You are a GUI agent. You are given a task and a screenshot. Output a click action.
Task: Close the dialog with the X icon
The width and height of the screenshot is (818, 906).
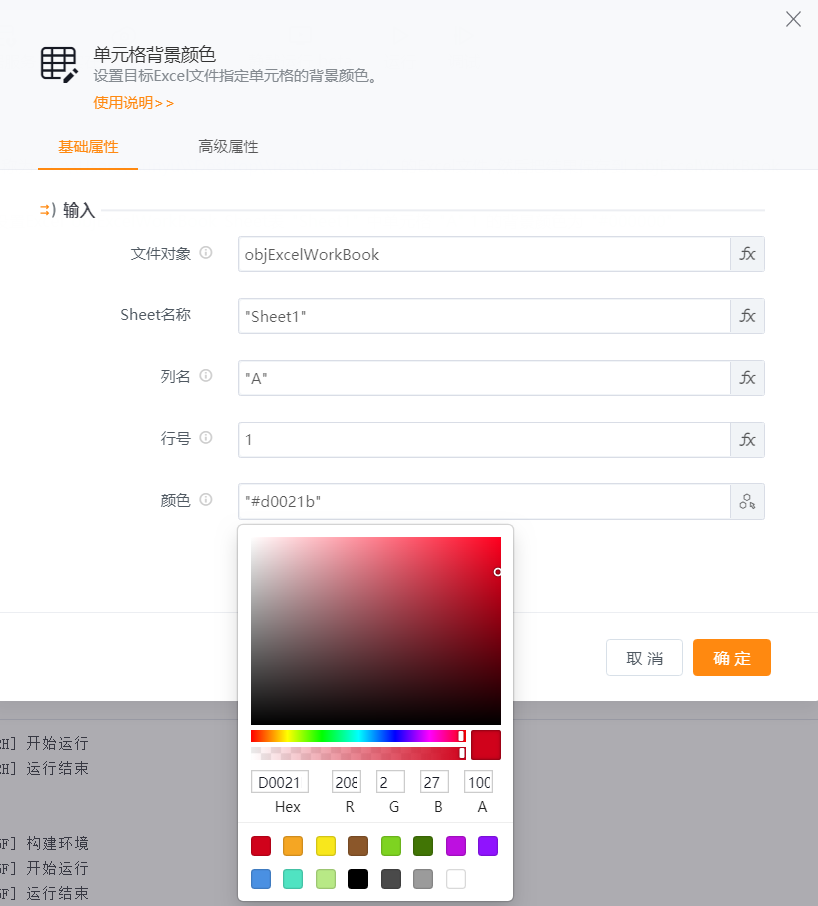pyautogui.click(x=793, y=19)
